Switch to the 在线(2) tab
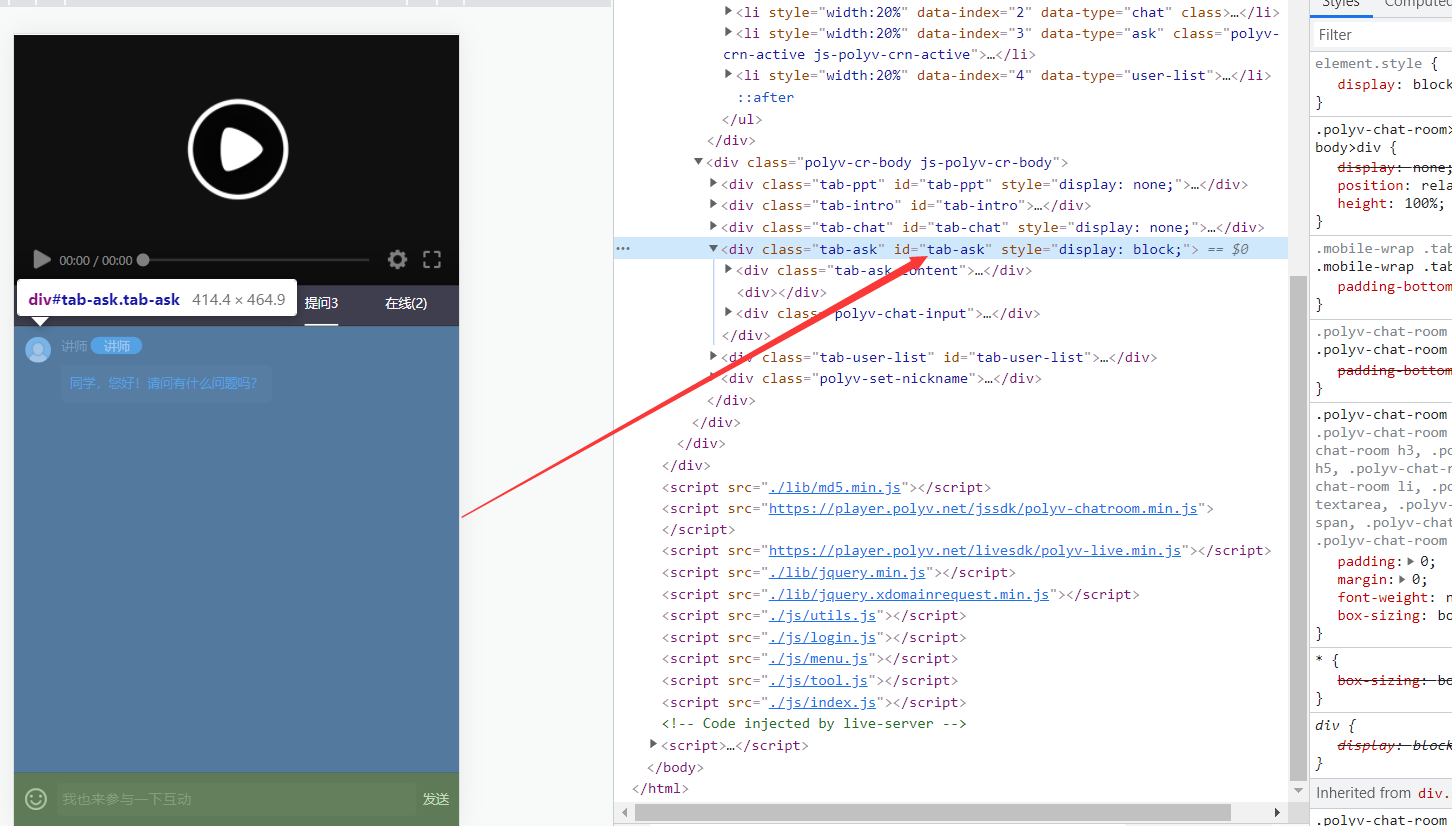Viewport: 1452px width, 826px height. [x=406, y=303]
